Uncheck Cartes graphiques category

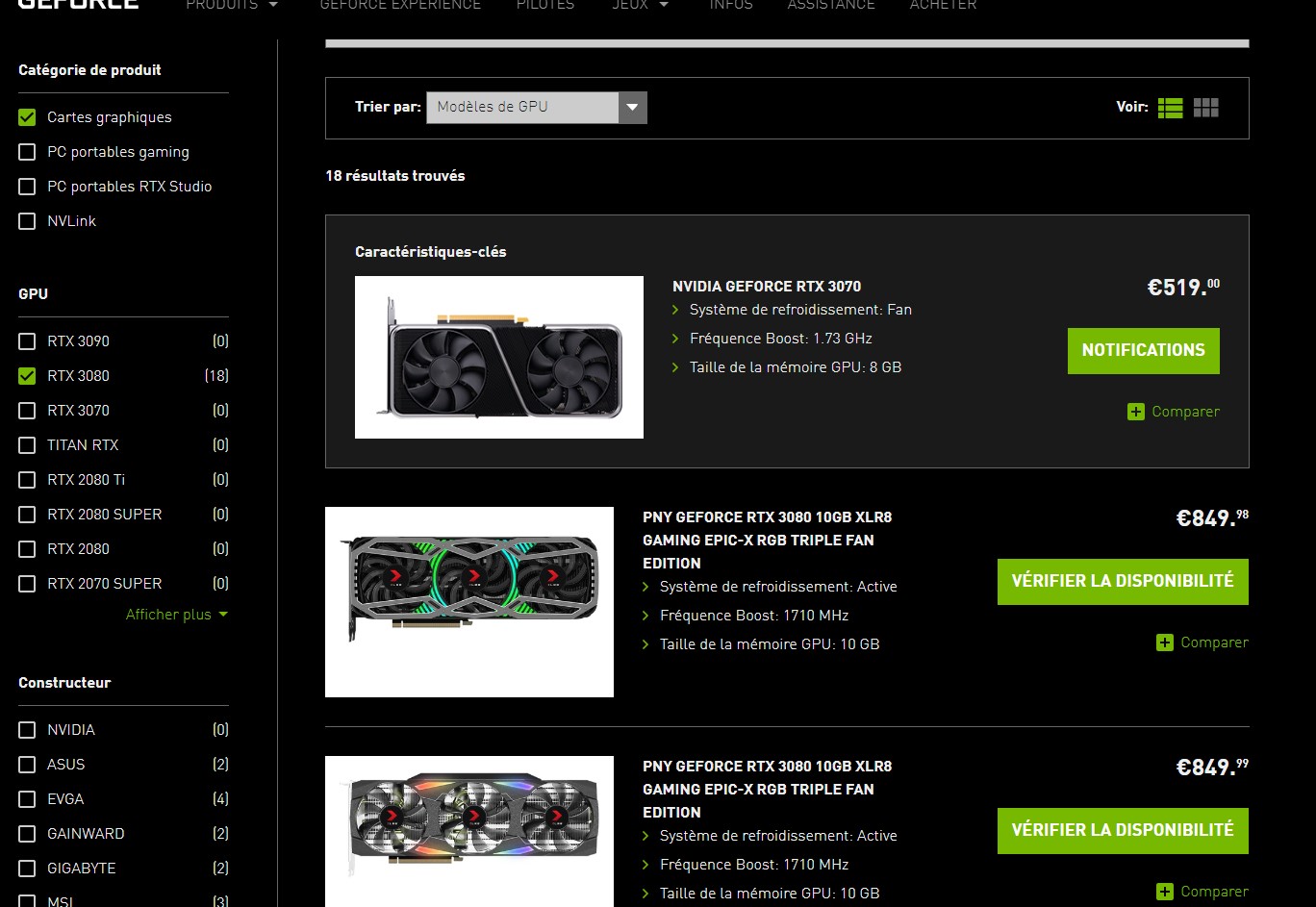27,117
